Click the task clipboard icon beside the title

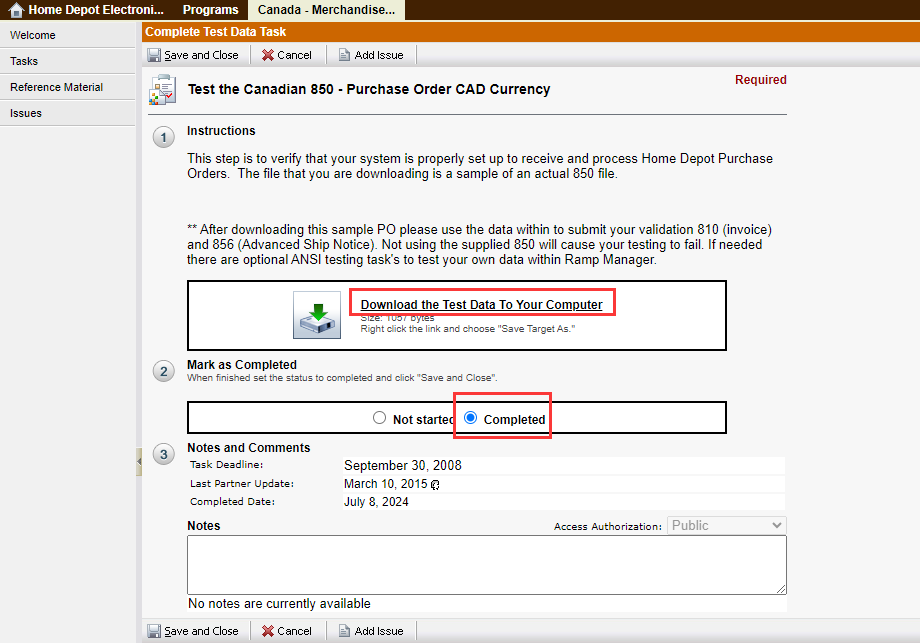tap(163, 90)
